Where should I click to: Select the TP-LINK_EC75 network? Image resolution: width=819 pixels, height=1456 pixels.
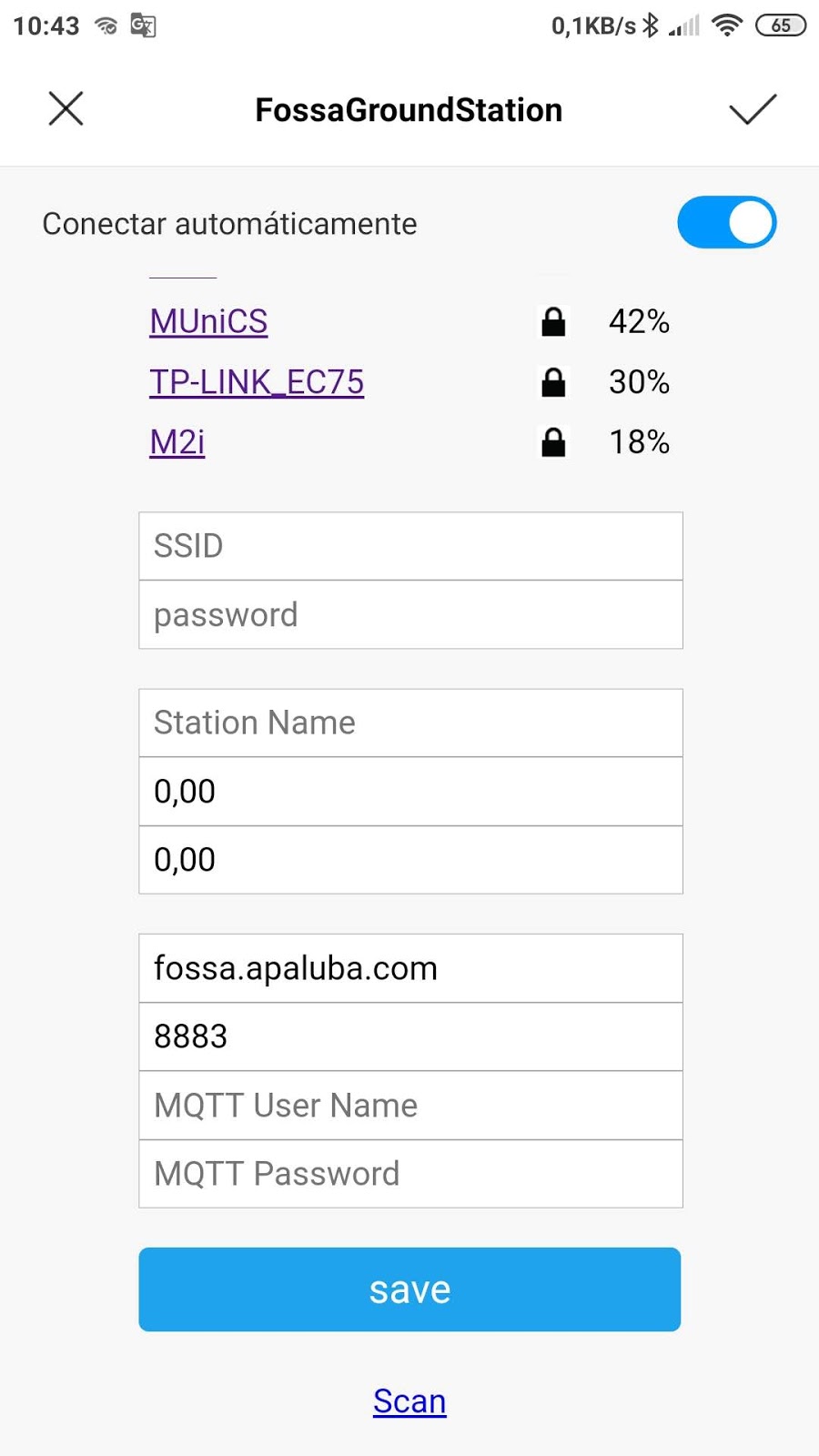pos(257,382)
